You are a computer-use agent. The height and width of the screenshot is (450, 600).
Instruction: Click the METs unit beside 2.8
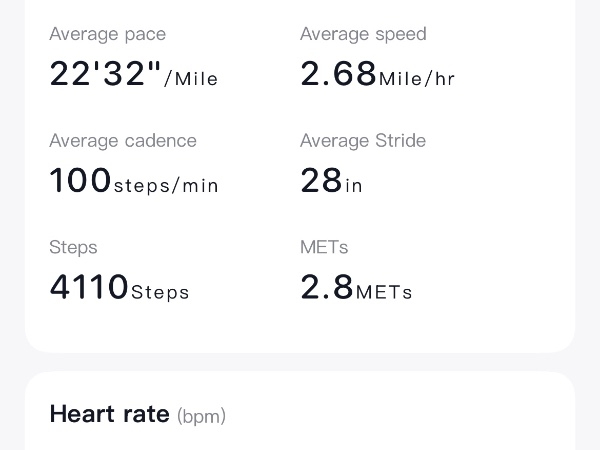(384, 293)
